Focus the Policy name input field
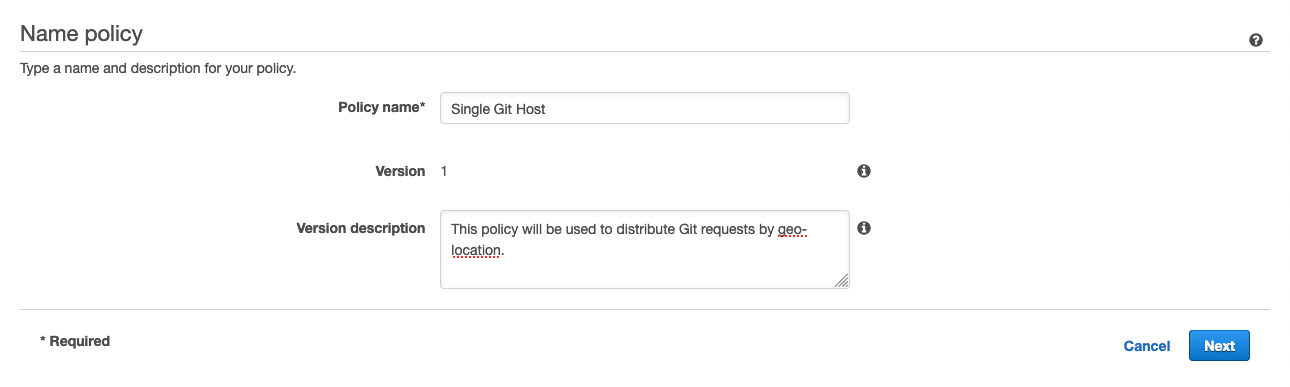1290x387 pixels. pyautogui.click(x=645, y=108)
